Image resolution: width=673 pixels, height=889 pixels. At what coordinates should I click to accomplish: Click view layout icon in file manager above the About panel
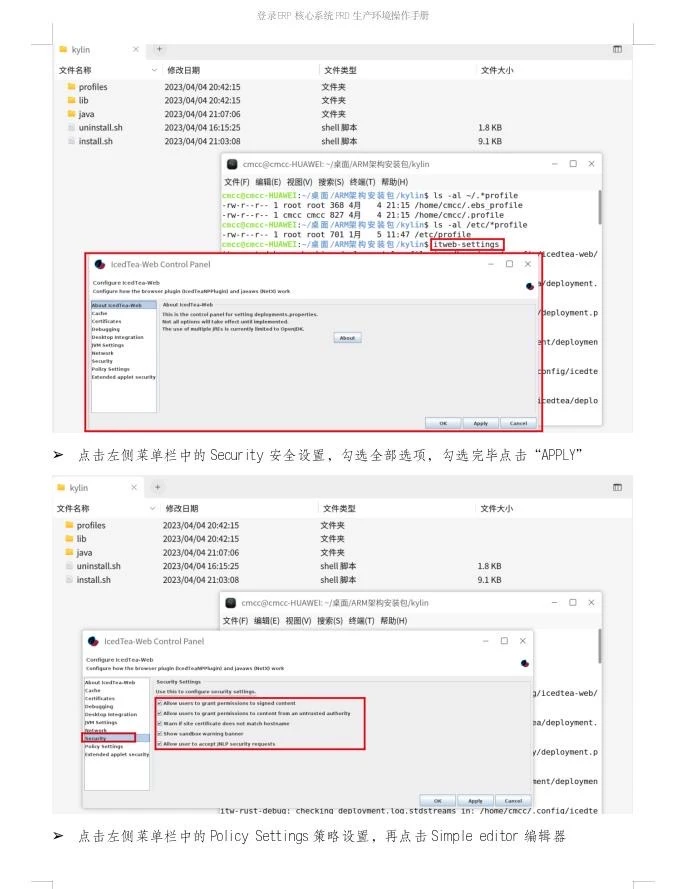(x=617, y=49)
